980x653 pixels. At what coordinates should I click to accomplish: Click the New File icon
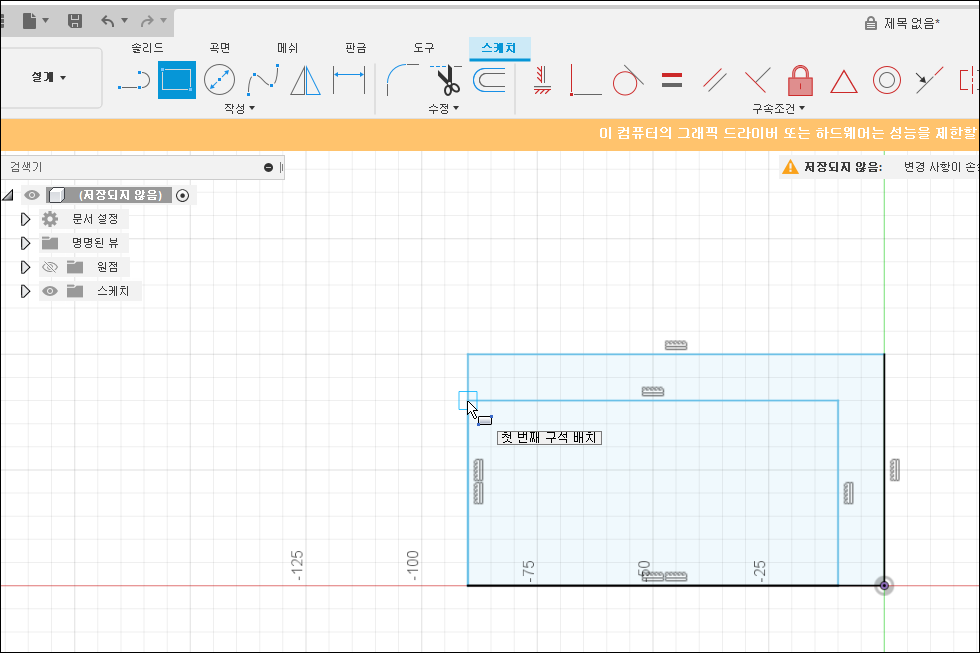pos(29,21)
